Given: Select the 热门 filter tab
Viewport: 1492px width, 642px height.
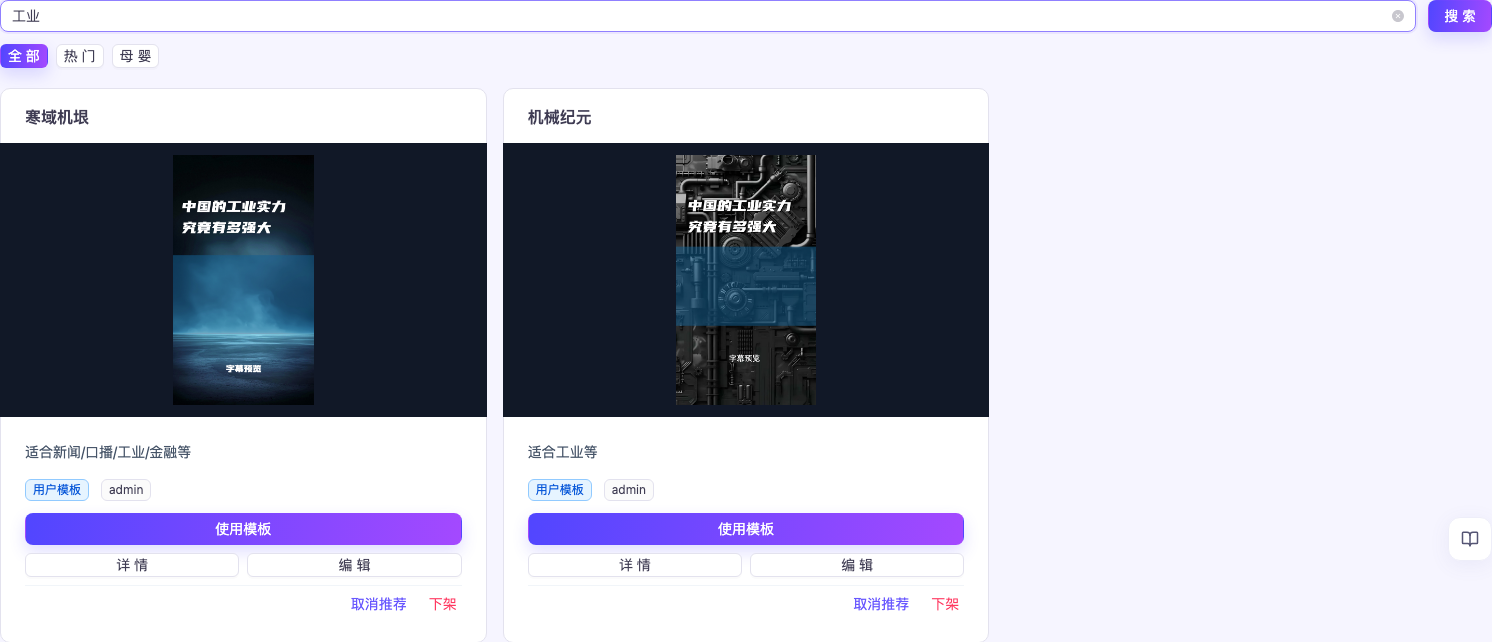Looking at the screenshot, I should (80, 56).
